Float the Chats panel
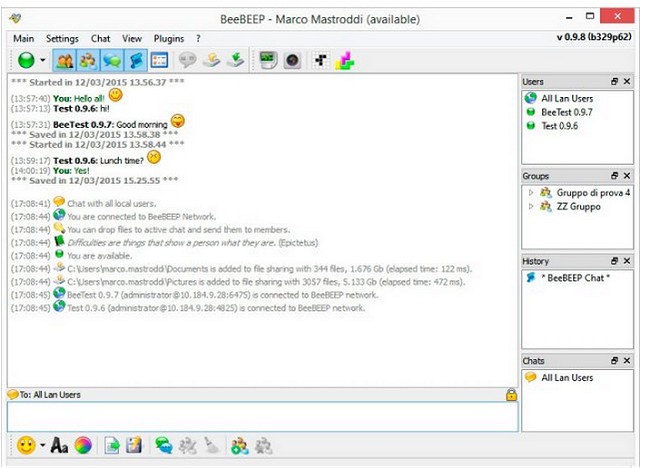The width and height of the screenshot is (650, 468). tap(614, 361)
